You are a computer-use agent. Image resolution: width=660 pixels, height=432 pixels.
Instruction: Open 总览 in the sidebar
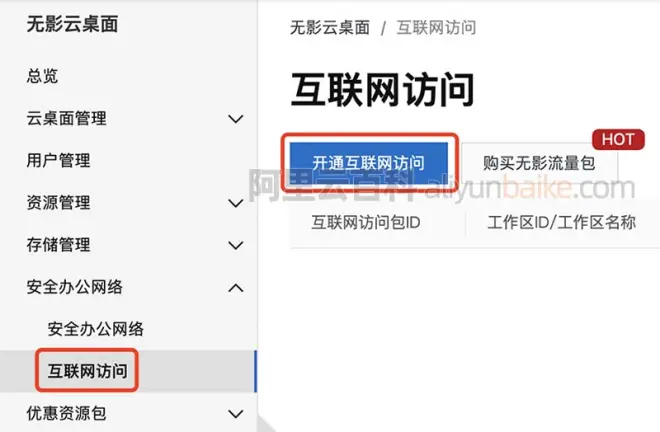point(42,76)
